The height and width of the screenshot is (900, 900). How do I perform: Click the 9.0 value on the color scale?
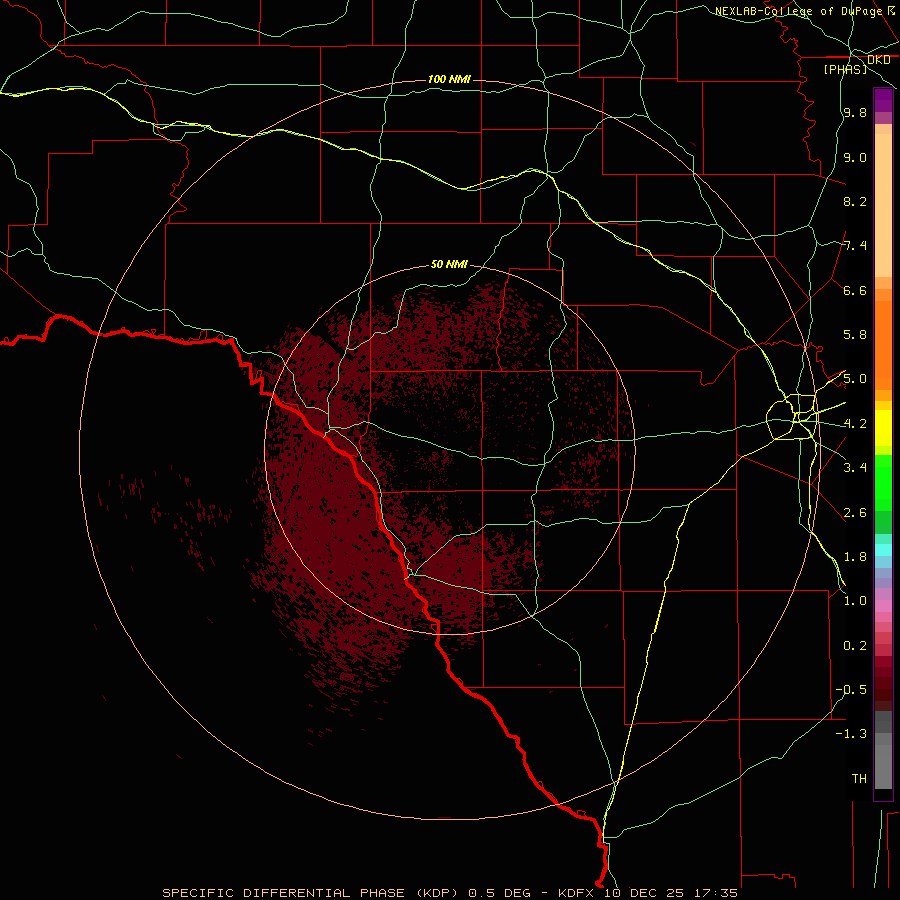pos(855,157)
